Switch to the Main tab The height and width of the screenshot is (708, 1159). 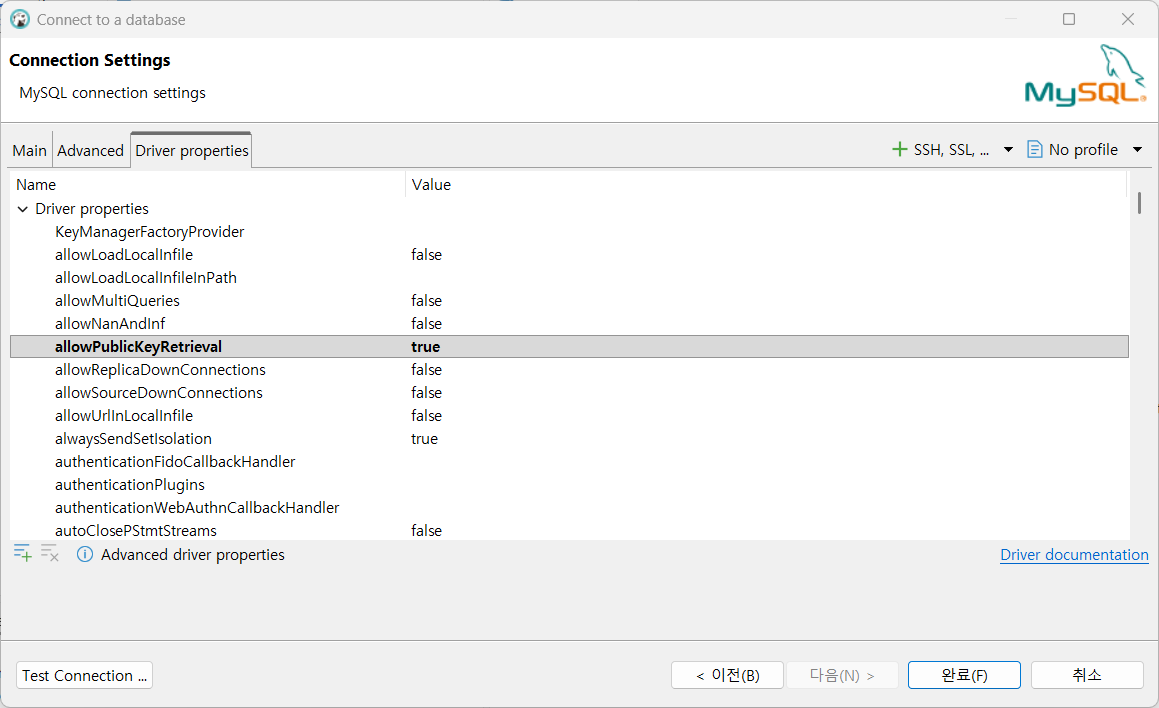tap(29, 150)
